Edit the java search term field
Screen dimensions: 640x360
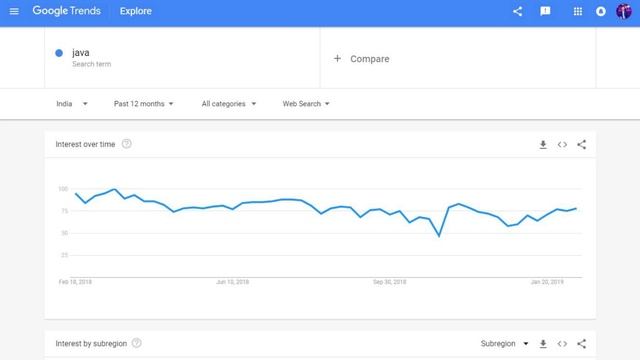click(x=182, y=58)
